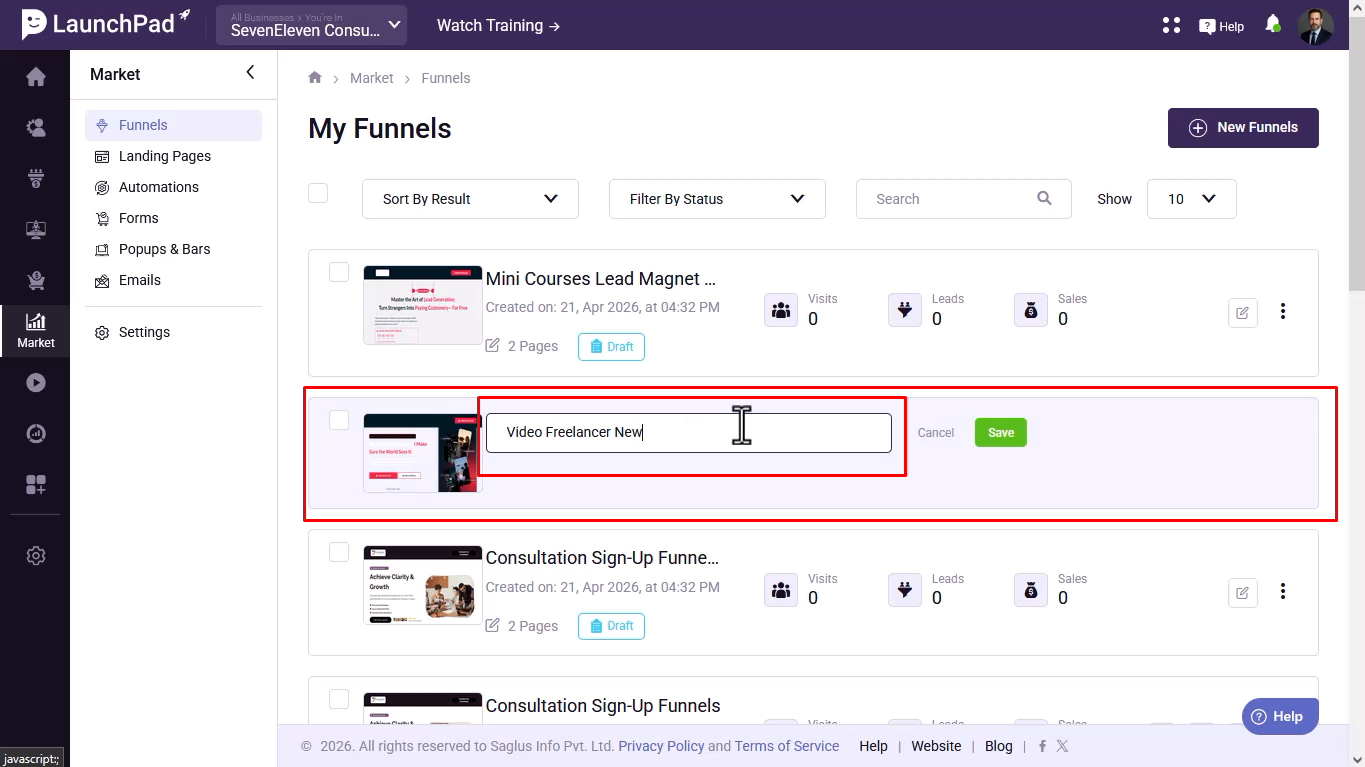
Task: Click the funnel name text field
Action: (688, 433)
